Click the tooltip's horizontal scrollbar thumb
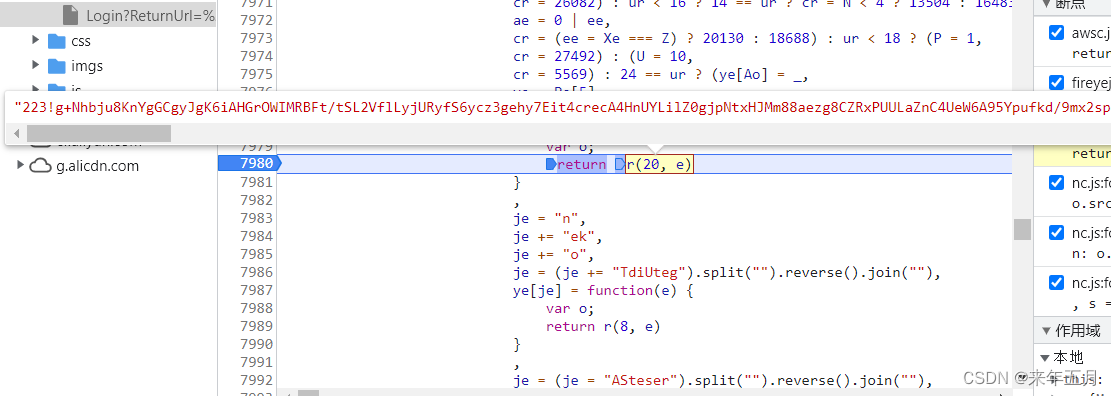 (99, 133)
